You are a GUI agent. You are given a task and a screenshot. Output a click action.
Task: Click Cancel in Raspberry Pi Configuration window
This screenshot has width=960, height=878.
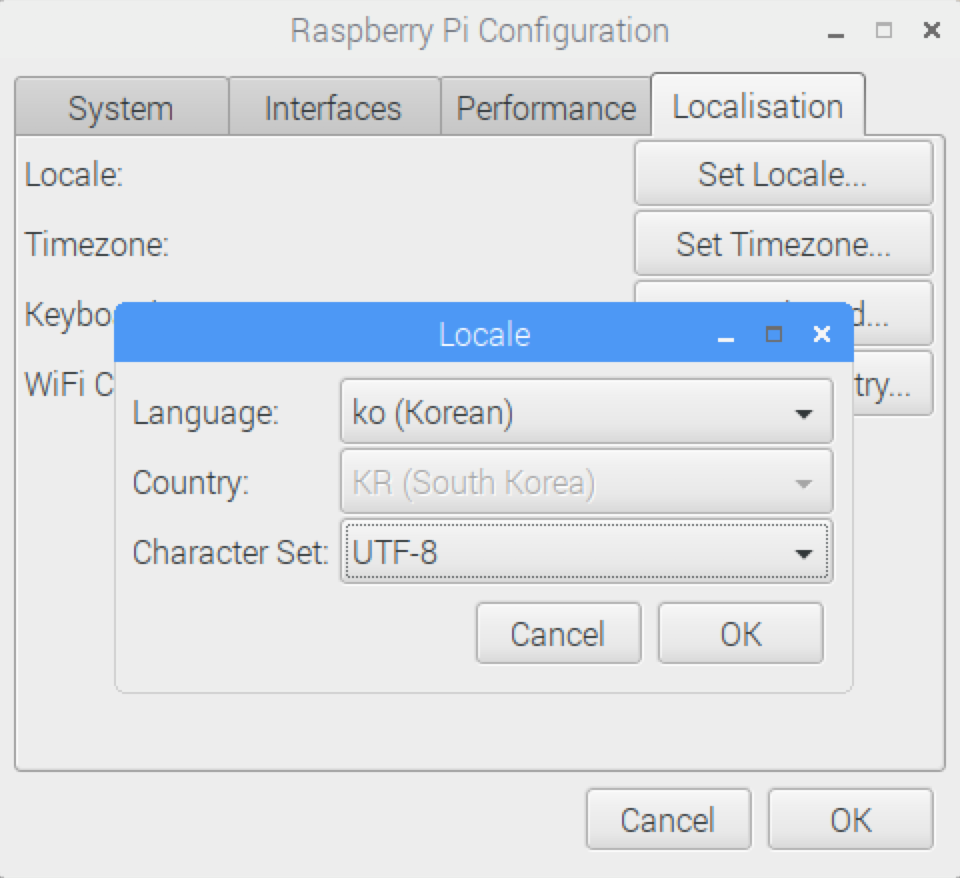[669, 819]
